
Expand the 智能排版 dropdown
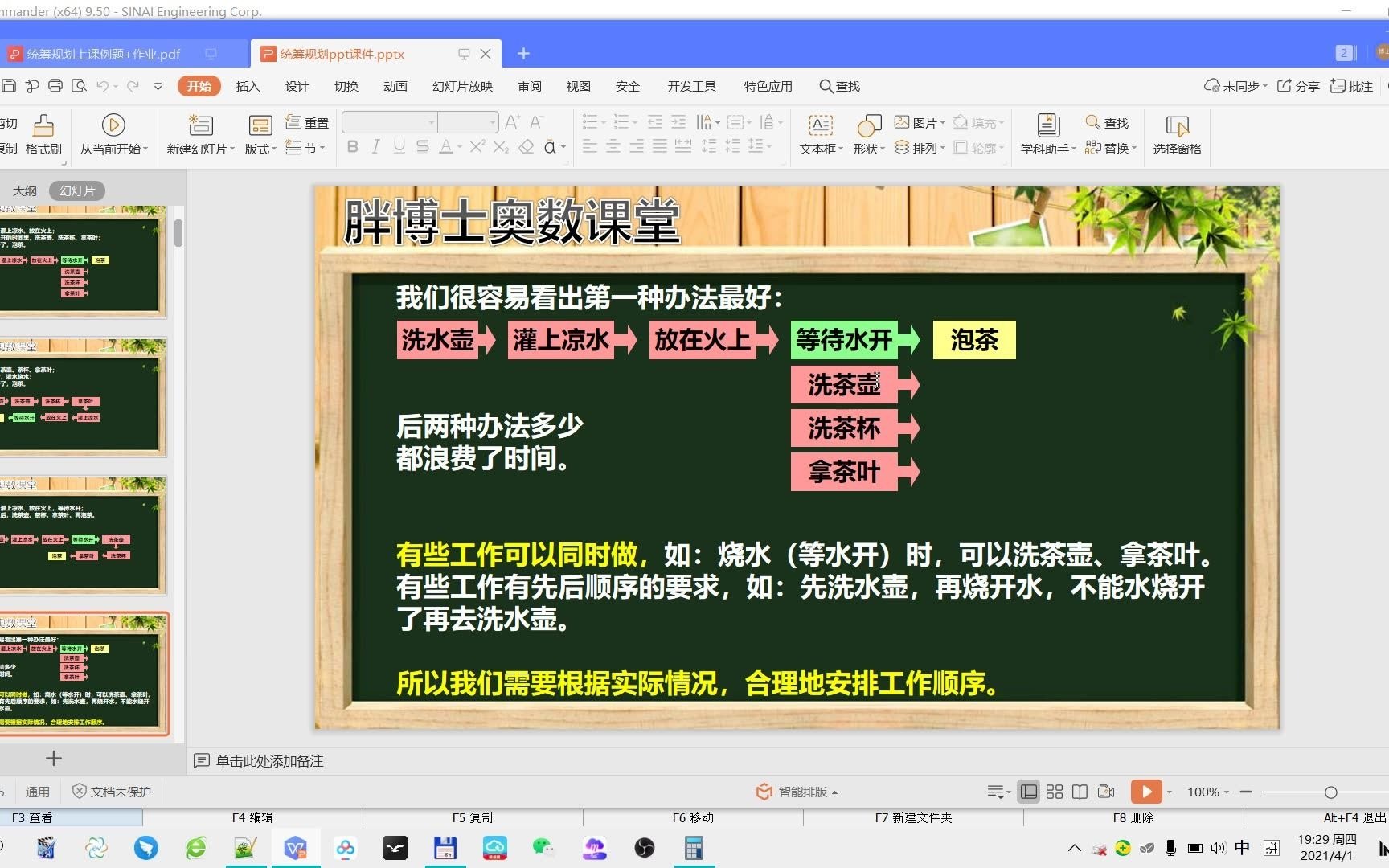(836, 791)
